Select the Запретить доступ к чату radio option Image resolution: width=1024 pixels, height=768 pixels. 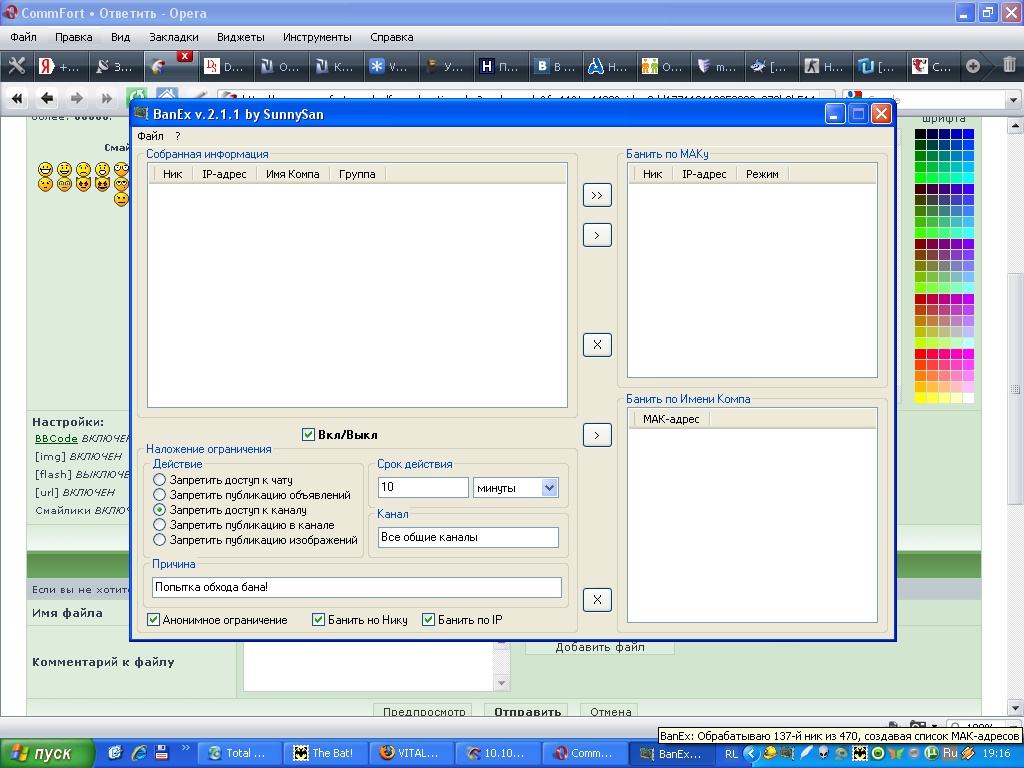pyautogui.click(x=160, y=480)
